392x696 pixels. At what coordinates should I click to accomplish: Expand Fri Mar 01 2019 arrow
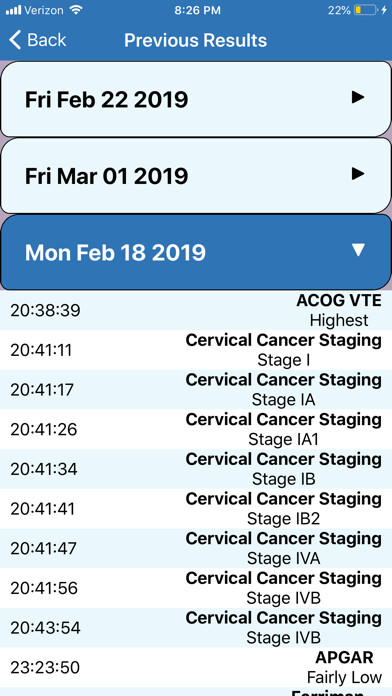pyautogui.click(x=358, y=174)
